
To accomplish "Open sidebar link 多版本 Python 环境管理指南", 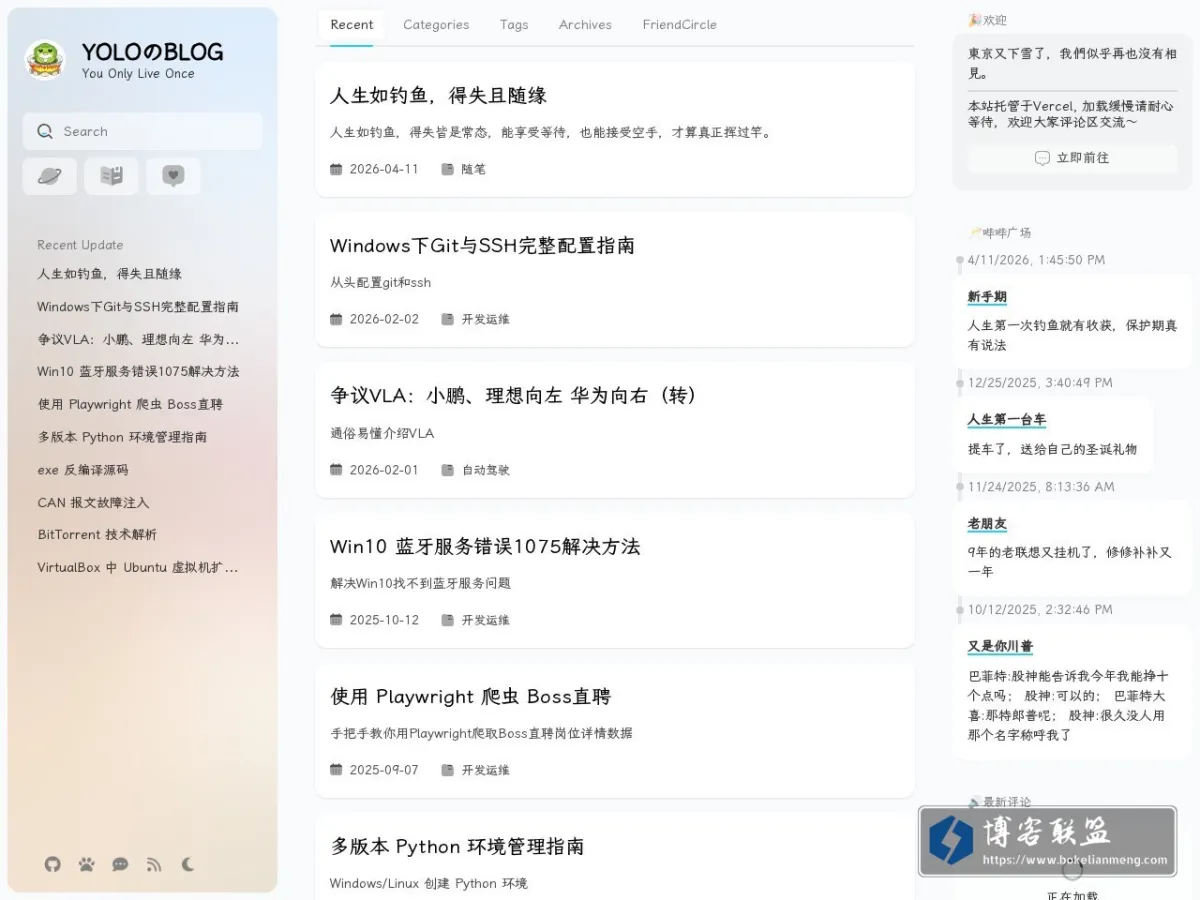I will (122, 437).
